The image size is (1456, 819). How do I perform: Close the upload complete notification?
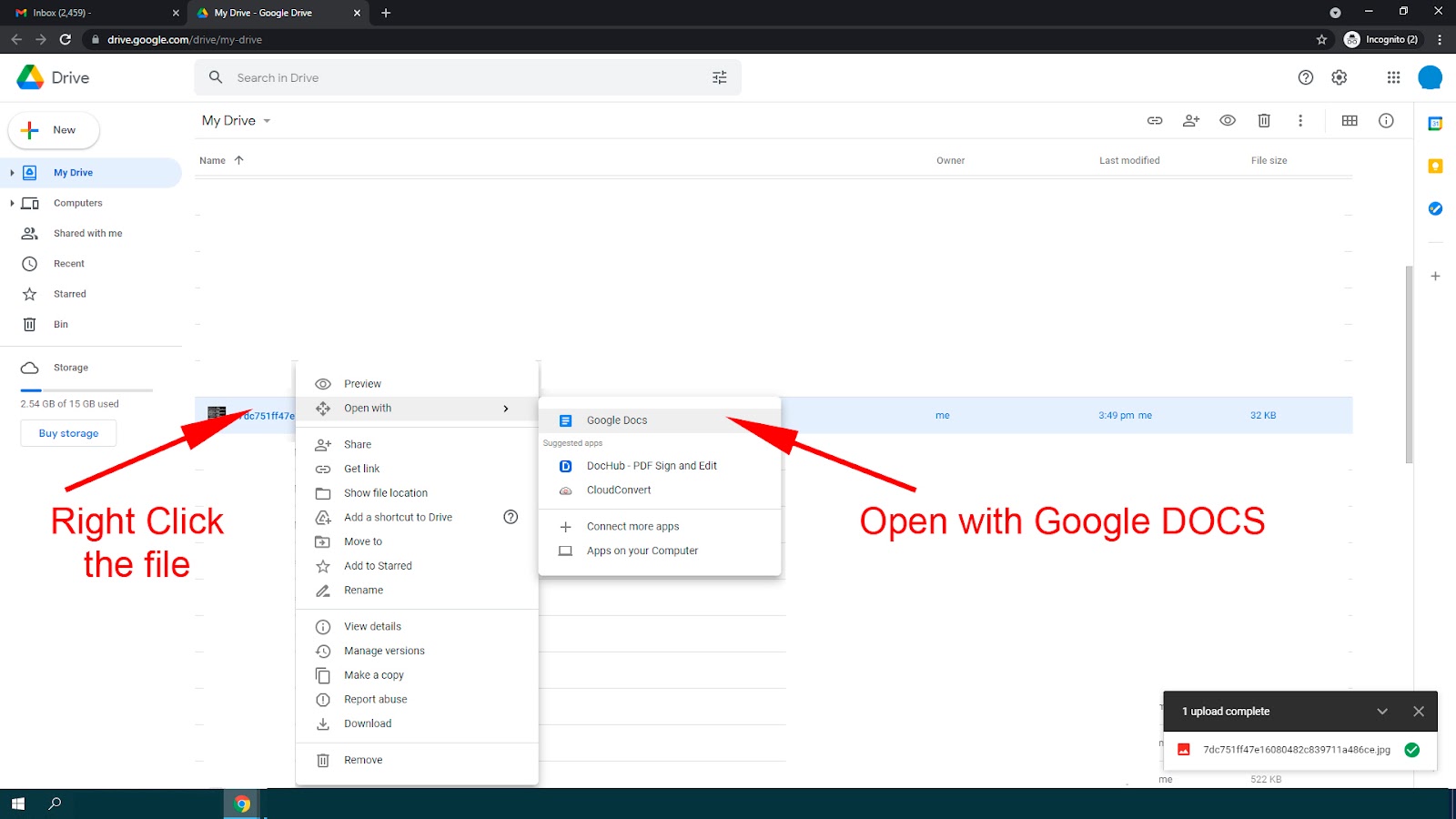pyautogui.click(x=1419, y=712)
